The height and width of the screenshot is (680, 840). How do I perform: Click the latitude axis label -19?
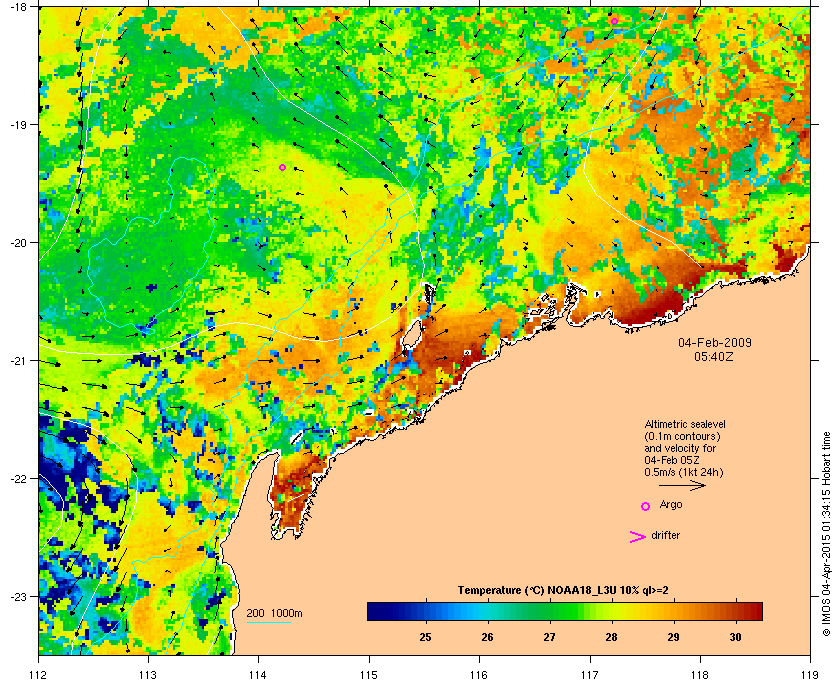18,125
